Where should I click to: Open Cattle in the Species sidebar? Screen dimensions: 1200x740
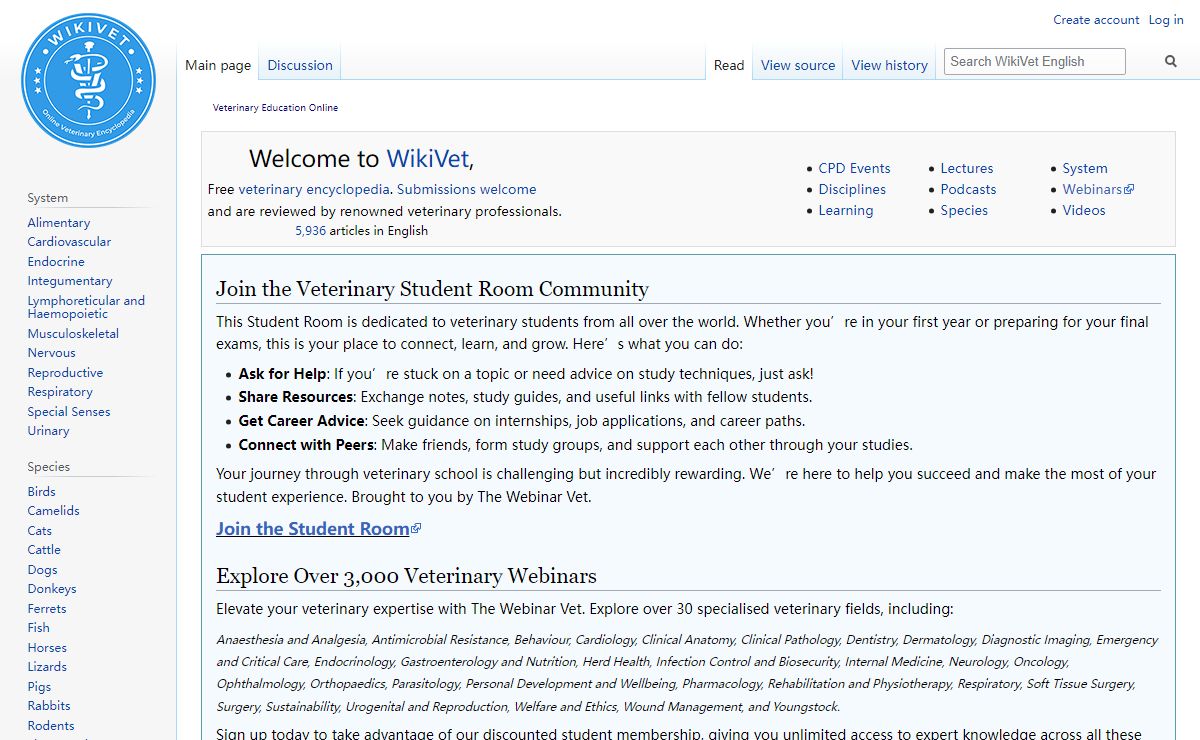[x=44, y=550]
